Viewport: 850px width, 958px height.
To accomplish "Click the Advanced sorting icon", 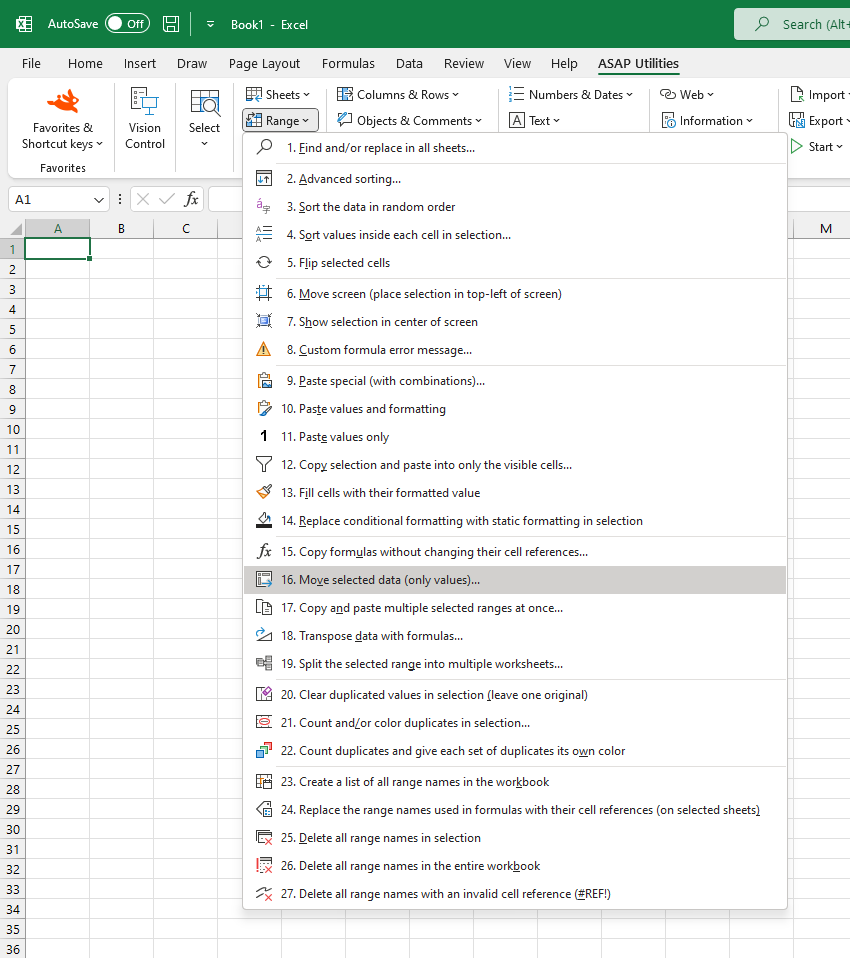I will click(263, 178).
